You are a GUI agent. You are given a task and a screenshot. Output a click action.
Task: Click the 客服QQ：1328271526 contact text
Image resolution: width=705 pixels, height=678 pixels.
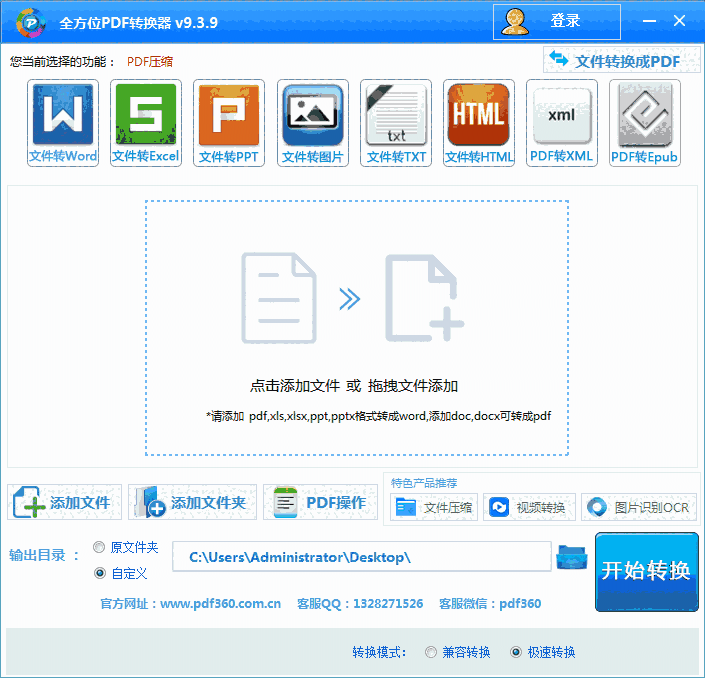[x=360, y=603]
